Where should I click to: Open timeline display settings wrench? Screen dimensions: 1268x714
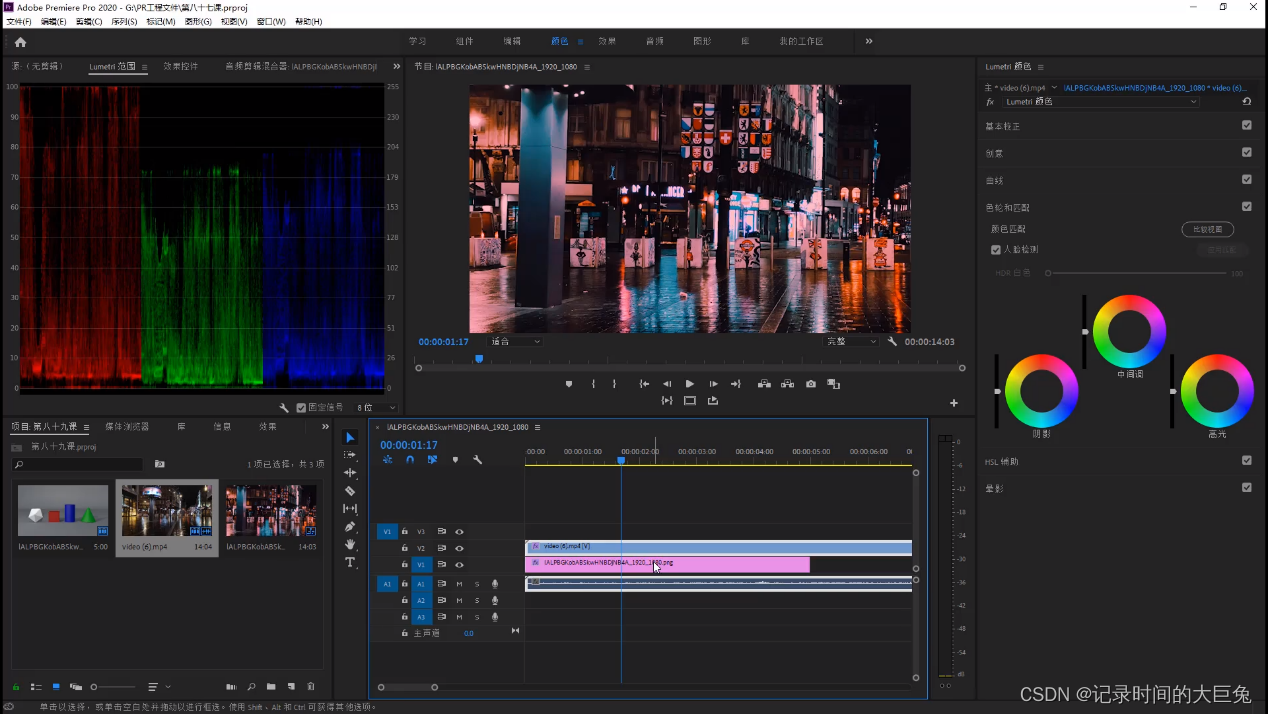pos(477,460)
